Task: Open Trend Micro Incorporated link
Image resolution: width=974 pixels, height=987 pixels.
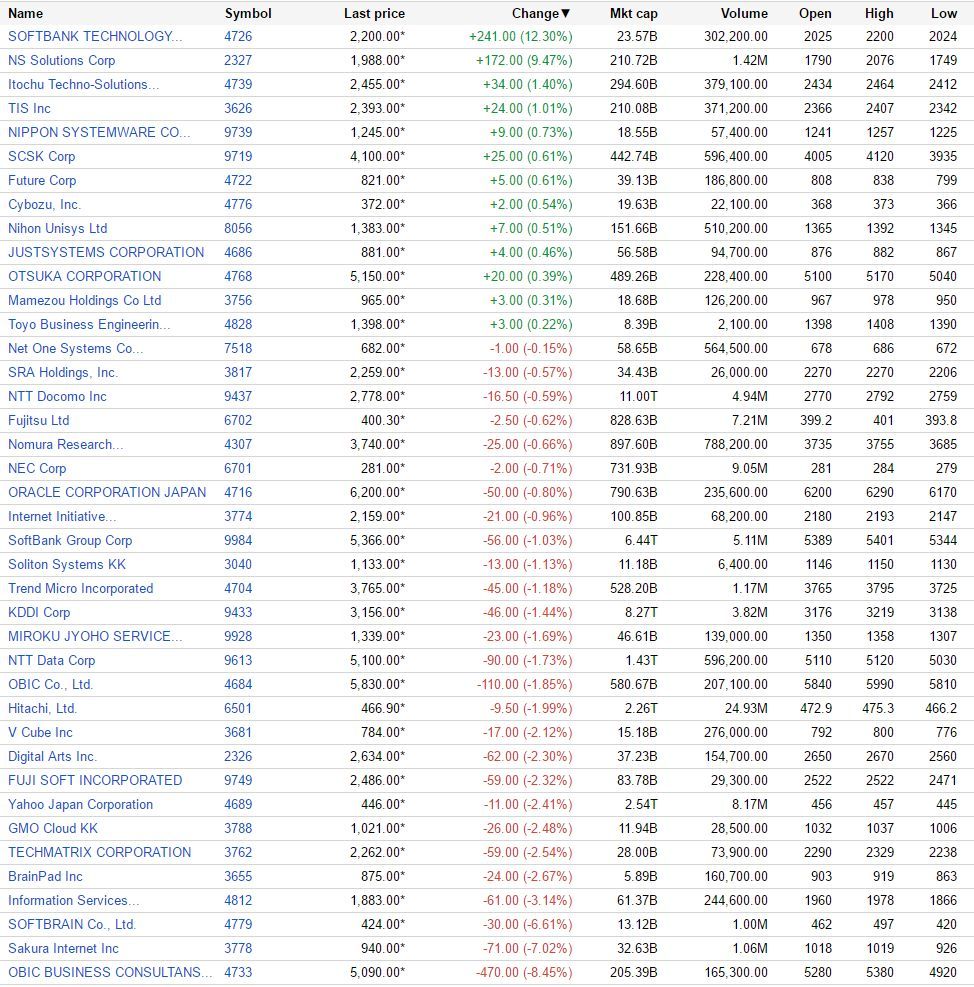Action: click(x=81, y=589)
